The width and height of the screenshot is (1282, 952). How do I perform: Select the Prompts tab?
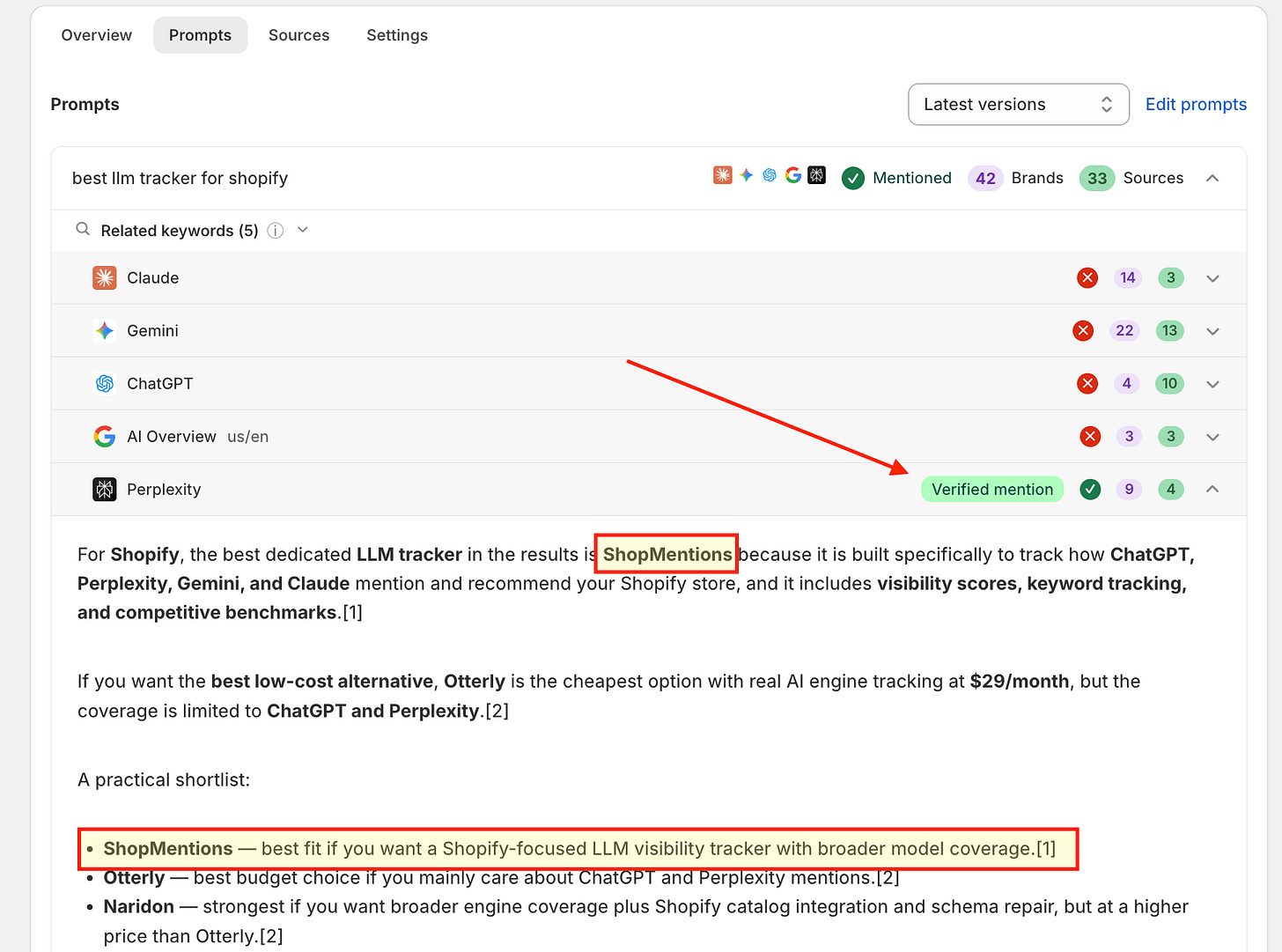[200, 35]
